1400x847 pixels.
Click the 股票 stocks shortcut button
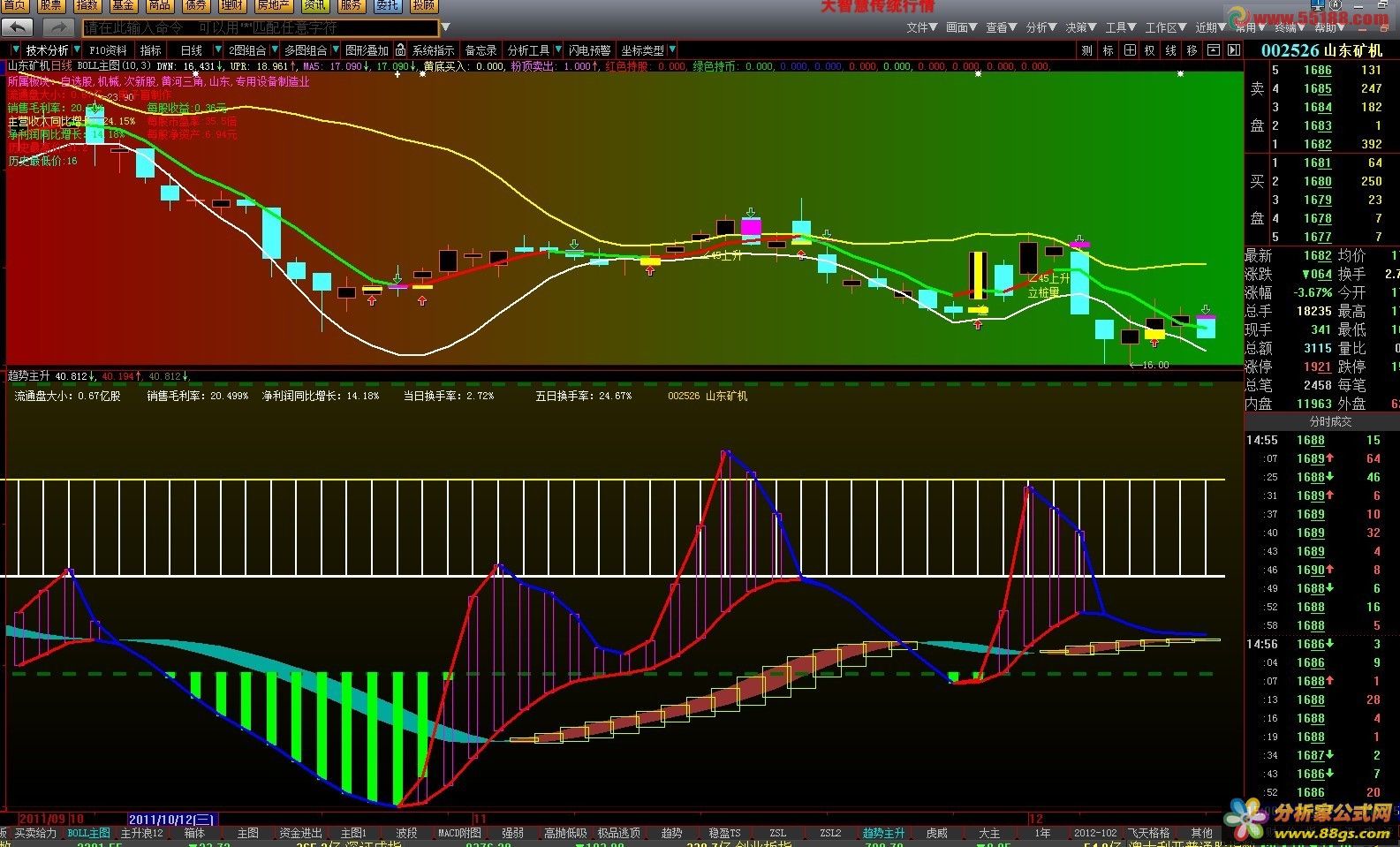coord(50,5)
